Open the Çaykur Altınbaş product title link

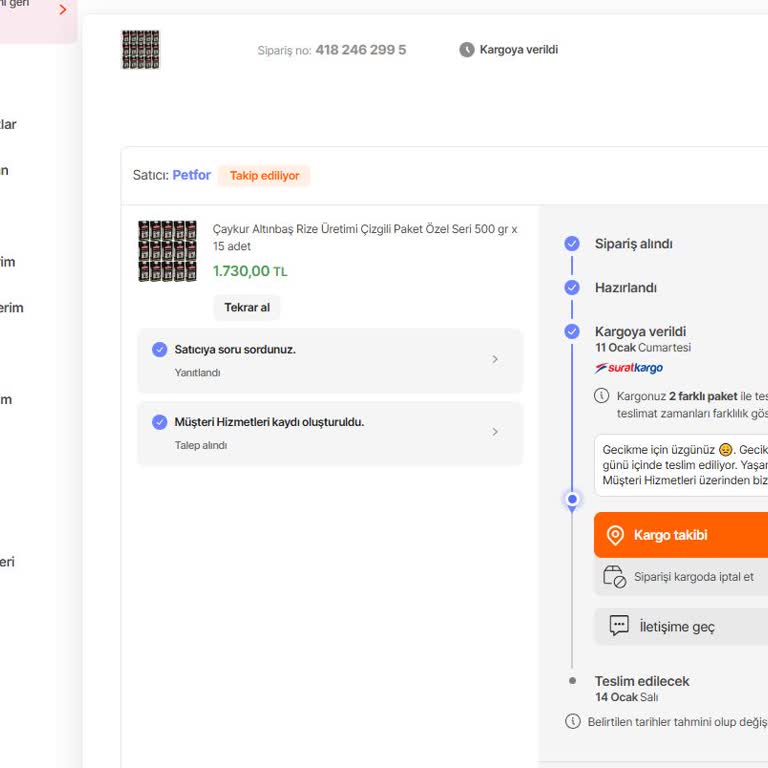(365, 237)
